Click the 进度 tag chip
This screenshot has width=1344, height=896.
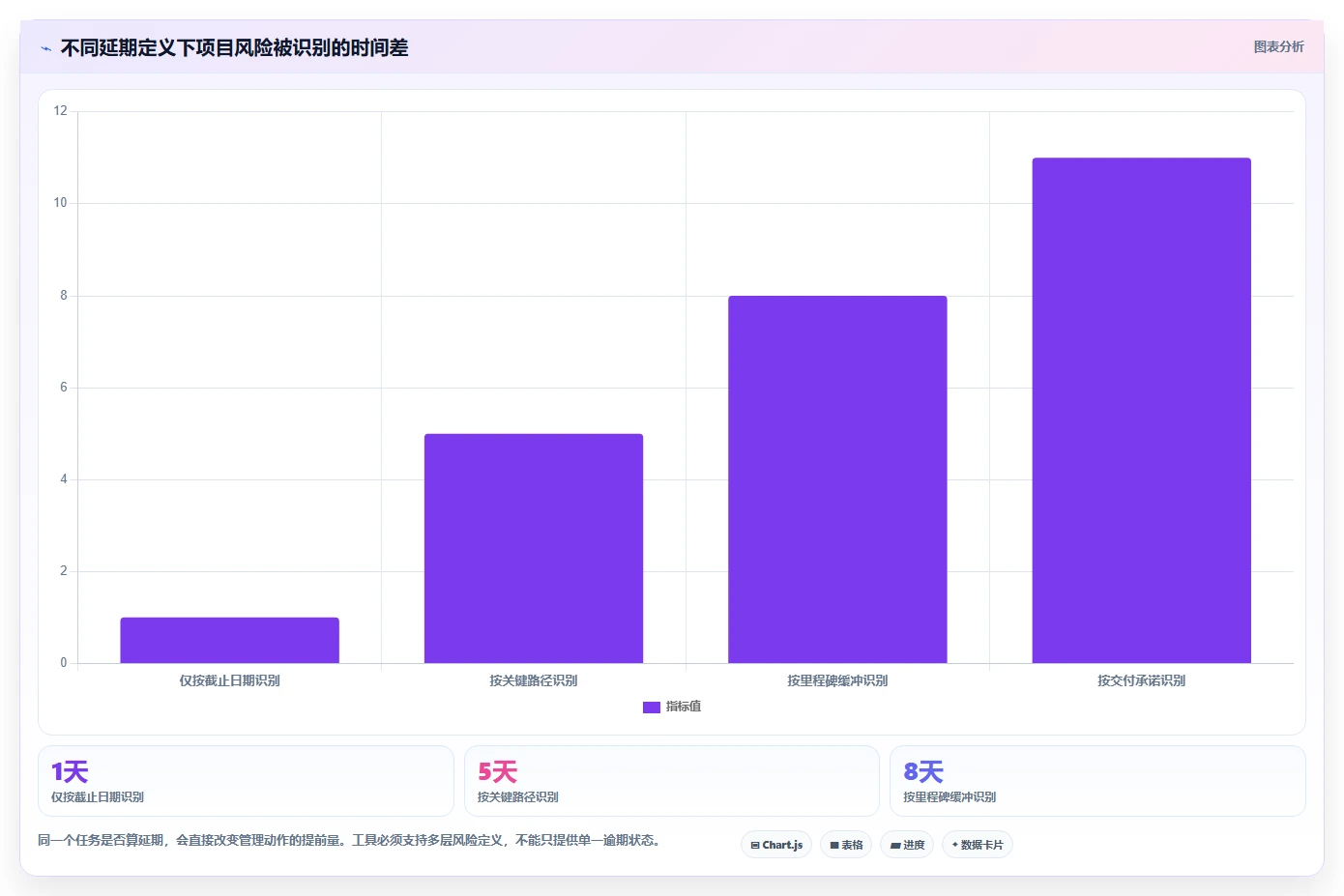pyautogui.click(x=907, y=845)
